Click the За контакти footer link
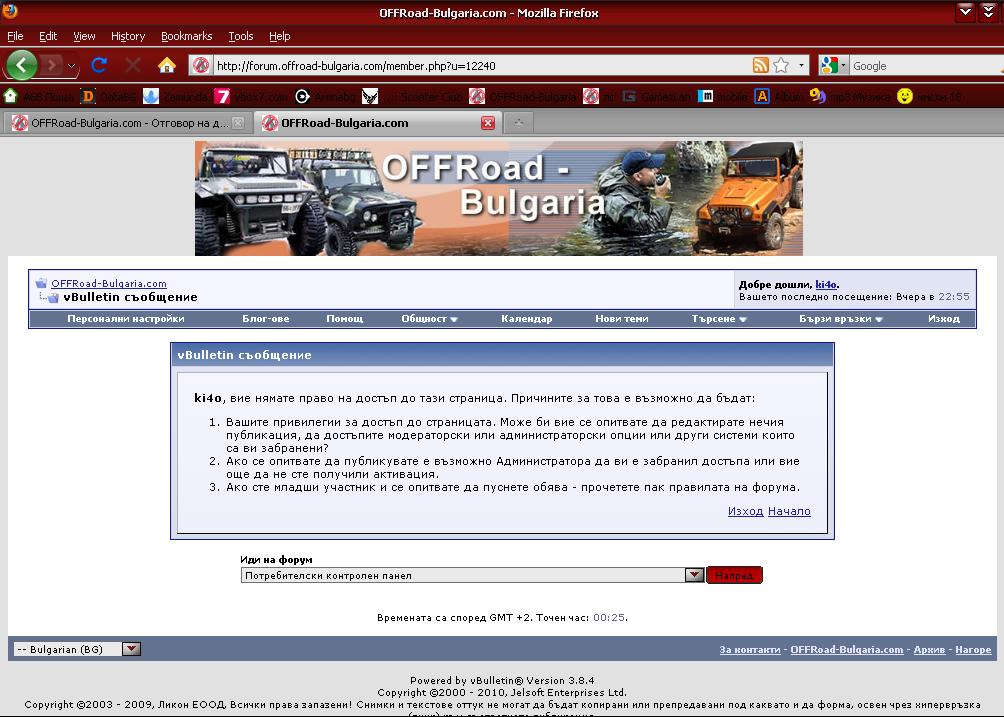 750,650
